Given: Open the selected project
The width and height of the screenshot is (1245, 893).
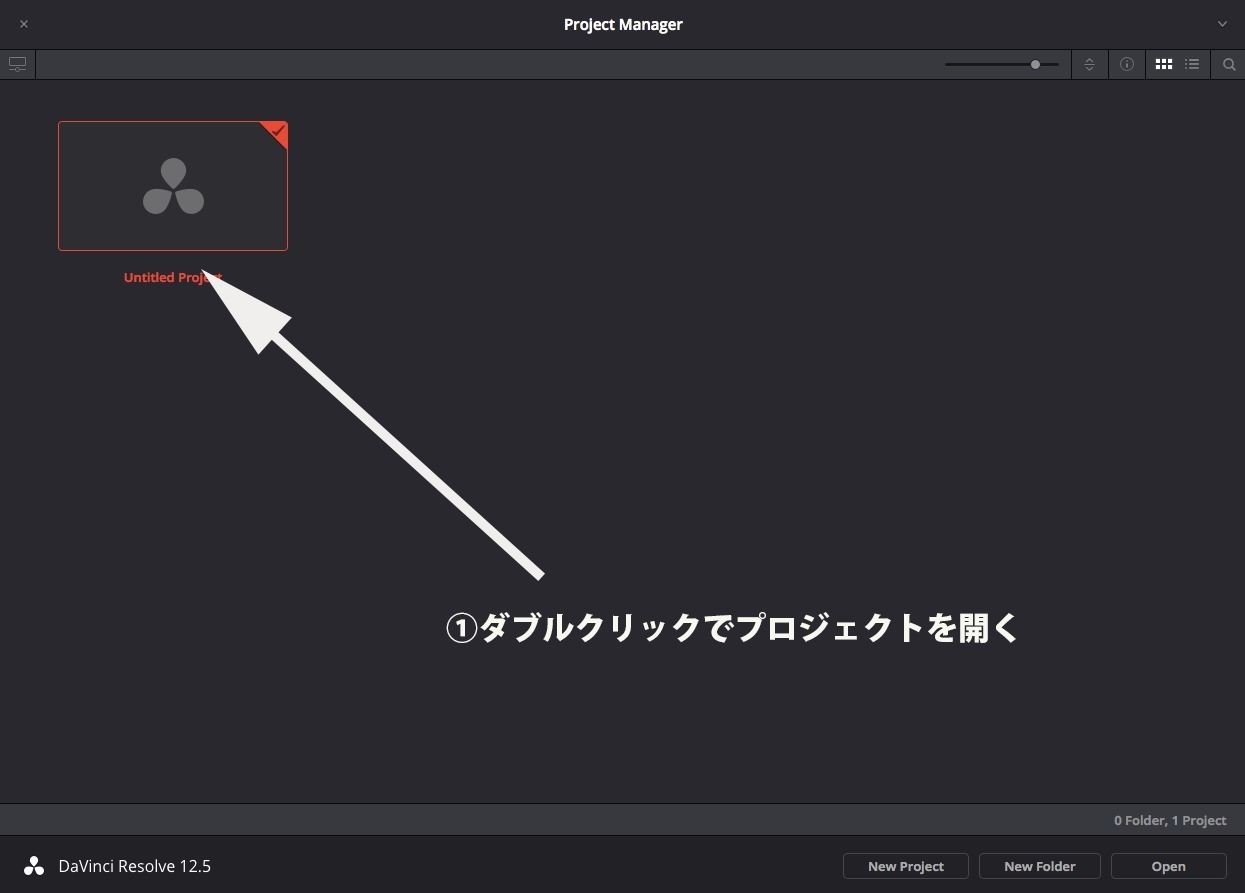Looking at the screenshot, I should pos(1168,866).
